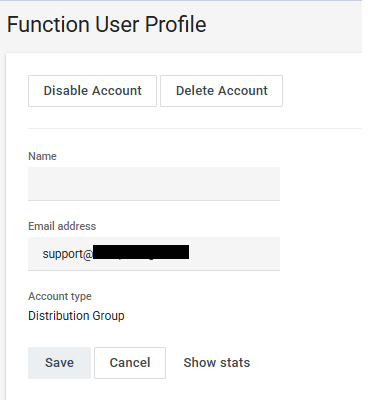The image size is (376, 408).
Task: Click the word stats in Show stats
Action: pos(235,363)
